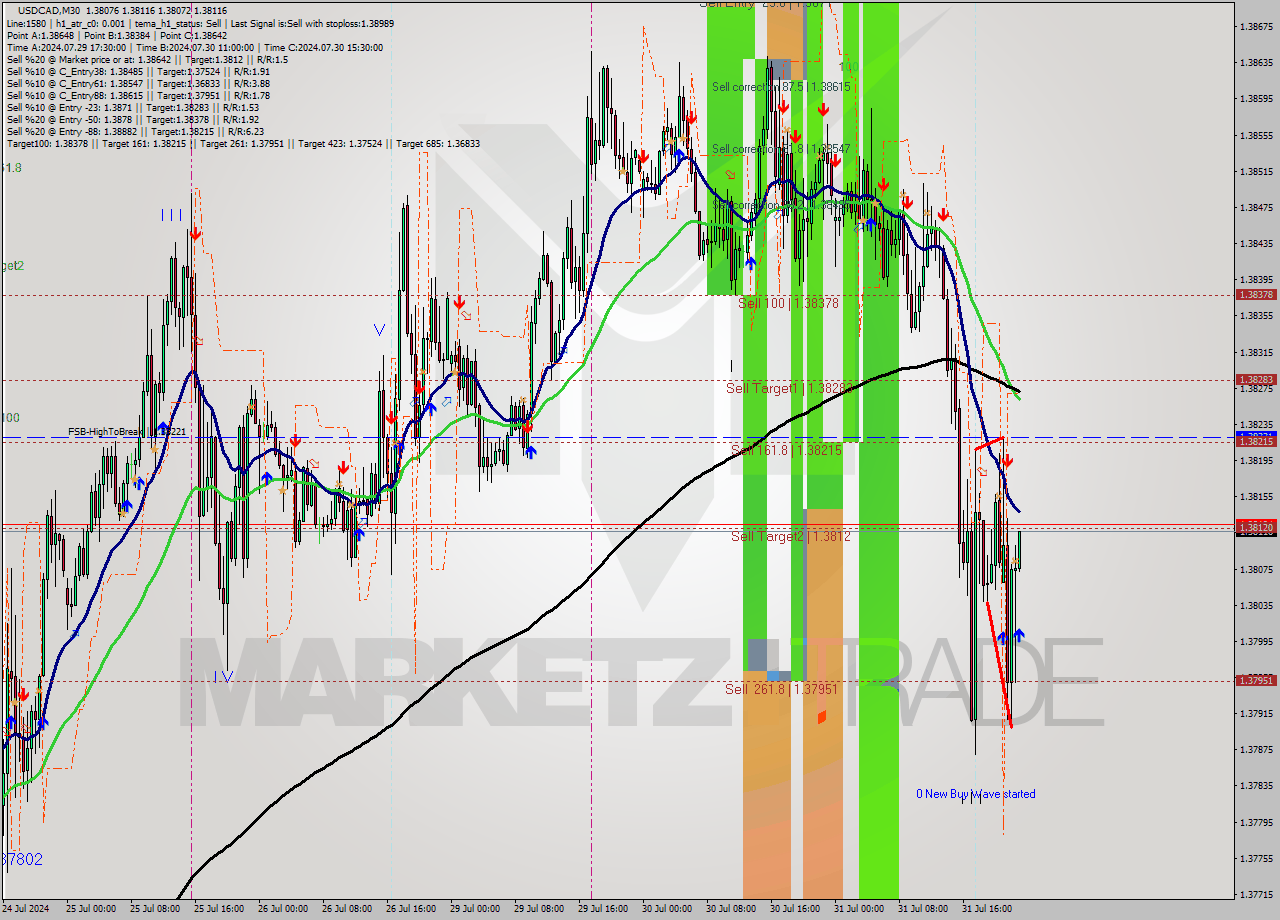Click 1.38075 on the price axis
This screenshot has height=920, width=1280.
point(1256,569)
